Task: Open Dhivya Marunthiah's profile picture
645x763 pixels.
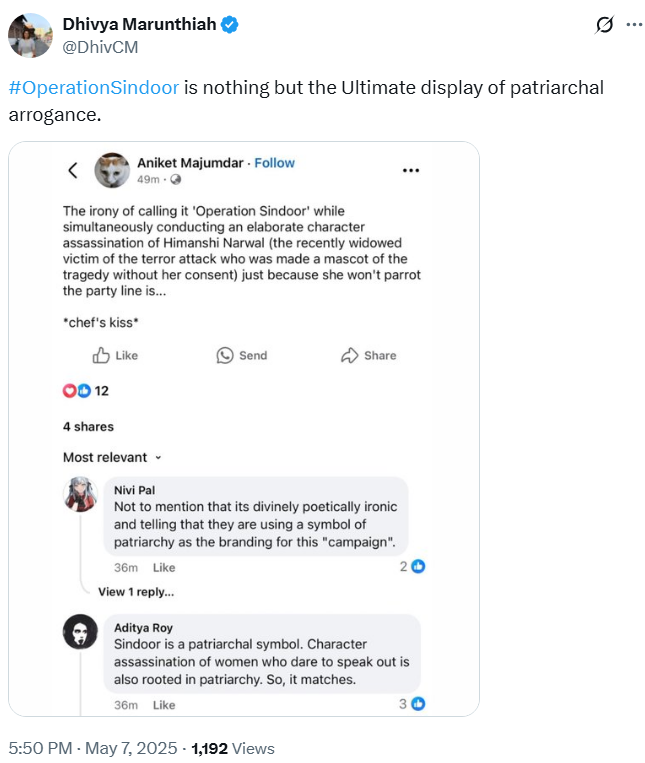Action: point(30,35)
